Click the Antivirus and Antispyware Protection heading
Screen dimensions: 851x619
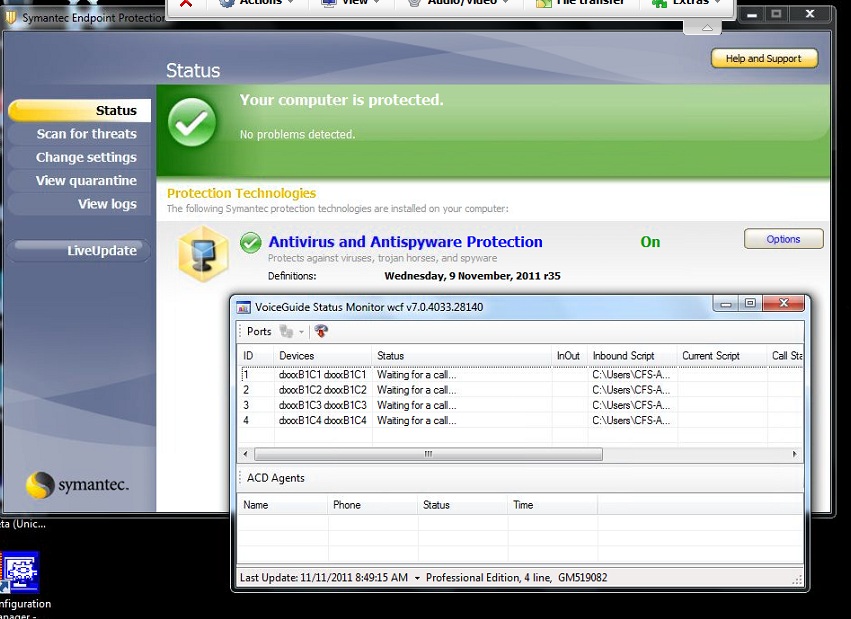[x=405, y=242]
